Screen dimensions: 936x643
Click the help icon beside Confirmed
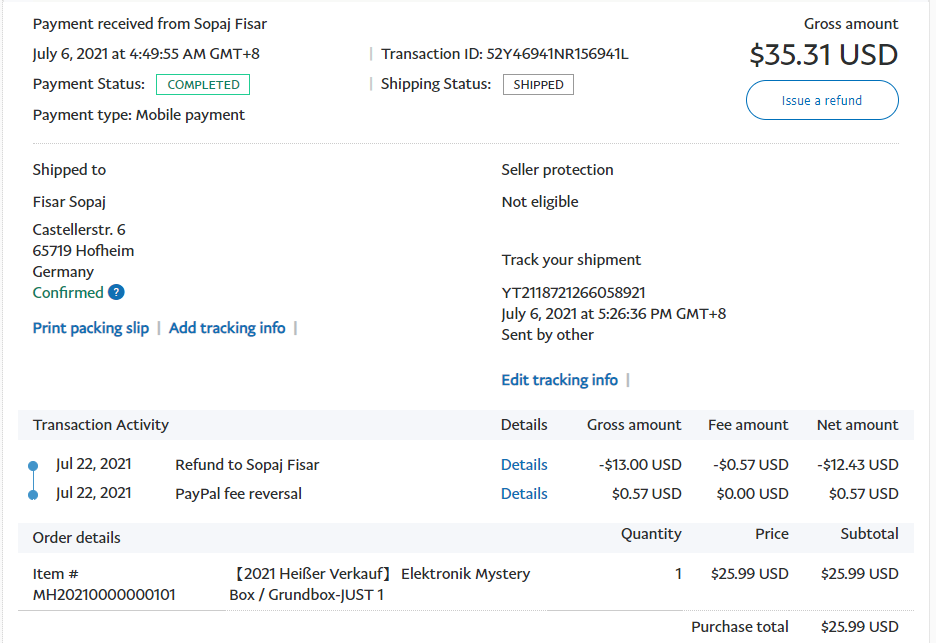pyautogui.click(x=116, y=293)
